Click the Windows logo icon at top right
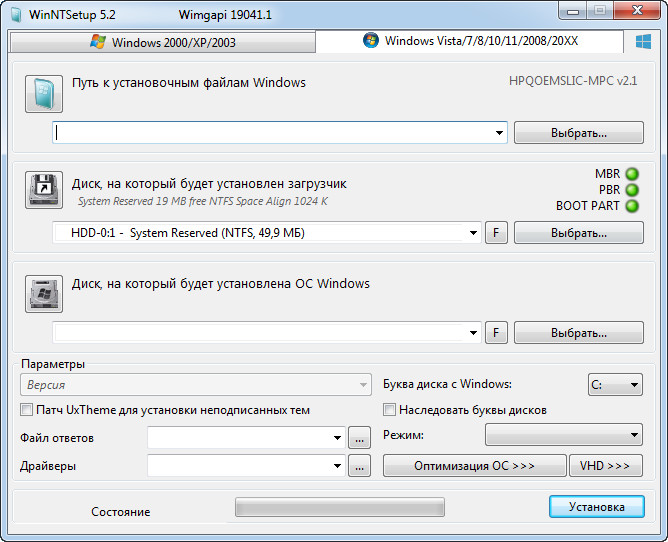This screenshot has width=668, height=542. [643, 42]
